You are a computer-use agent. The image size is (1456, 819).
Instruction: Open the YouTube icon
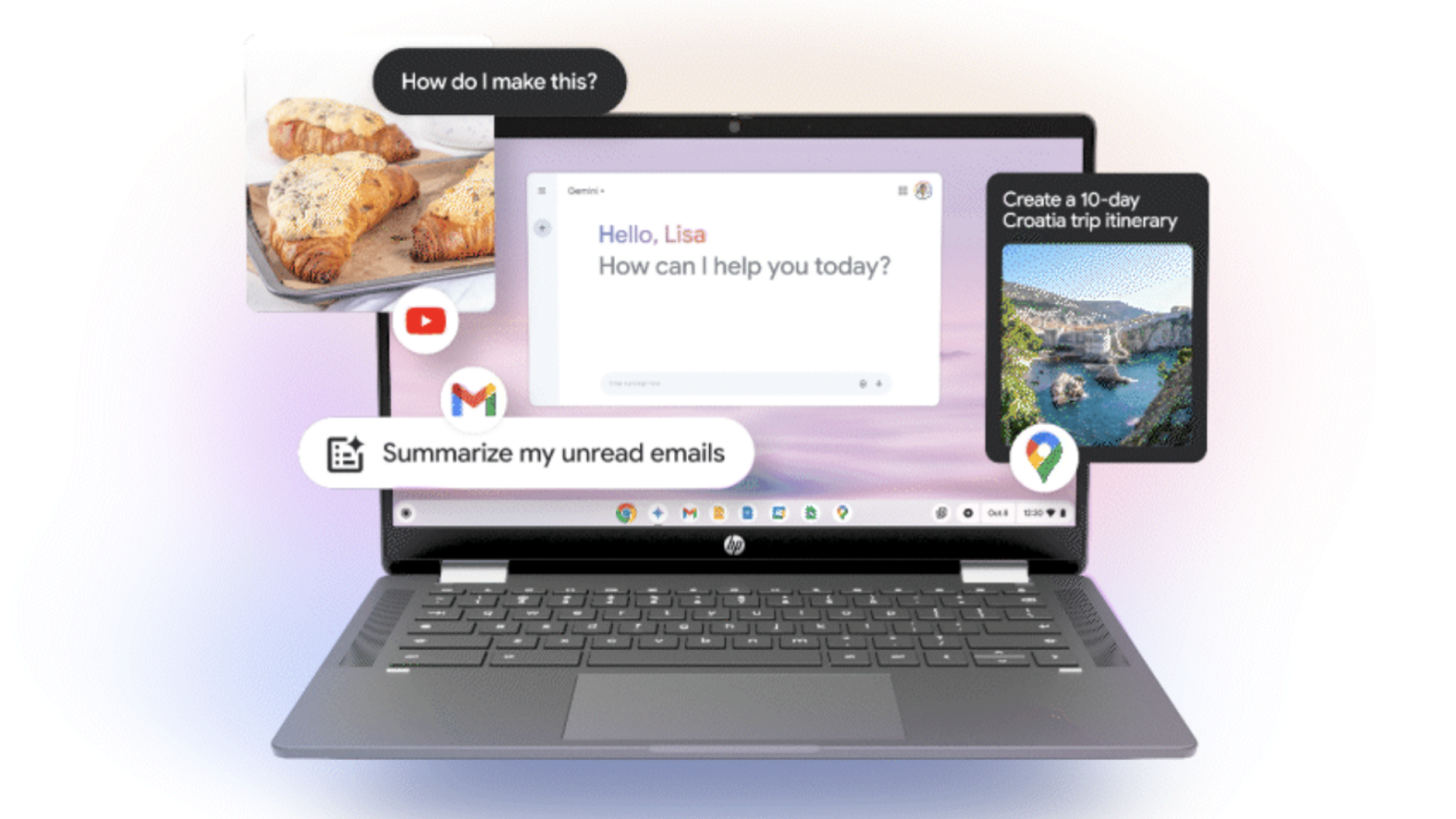pyautogui.click(x=425, y=320)
